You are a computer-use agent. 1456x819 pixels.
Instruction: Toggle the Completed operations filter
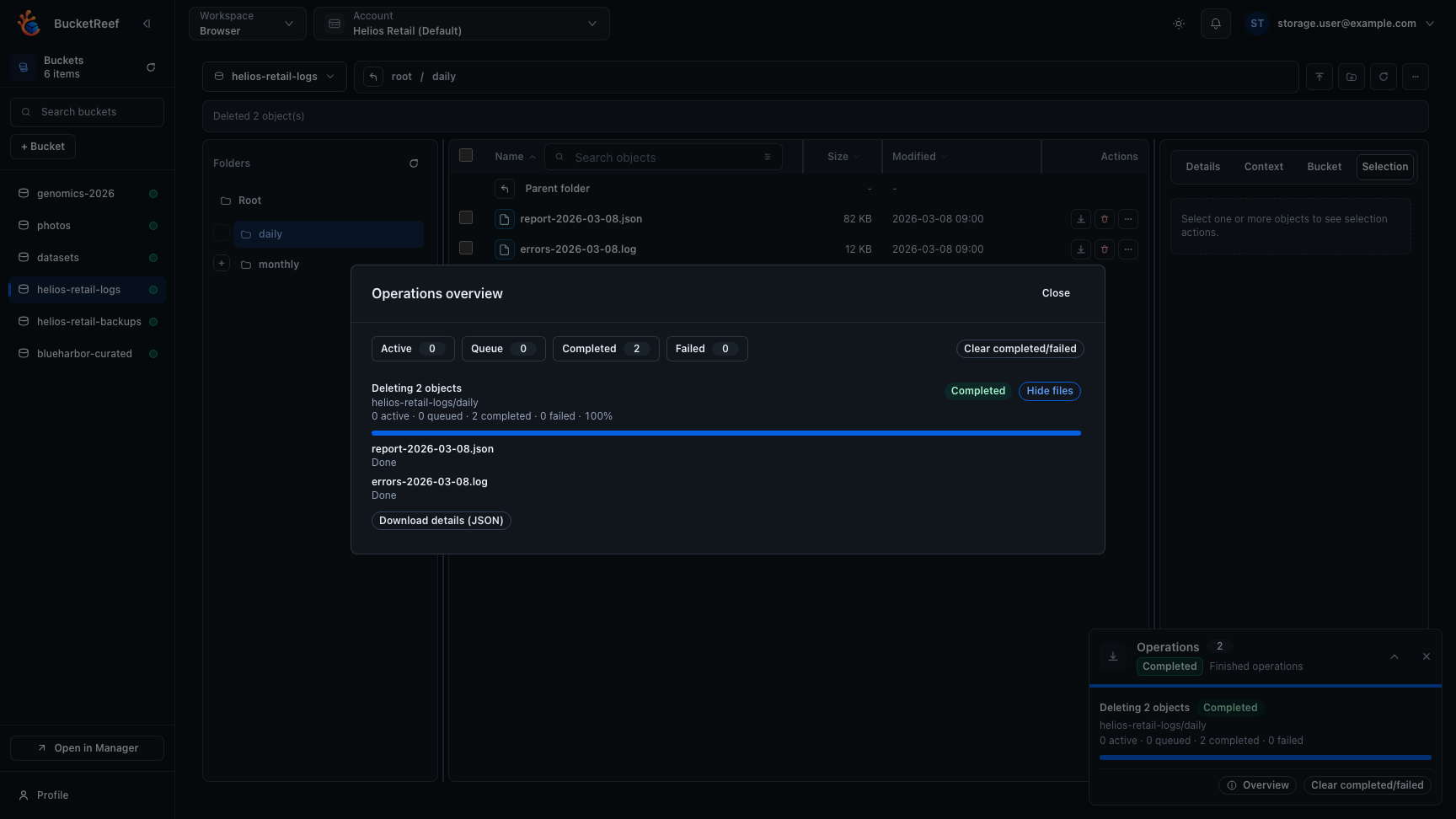606,349
